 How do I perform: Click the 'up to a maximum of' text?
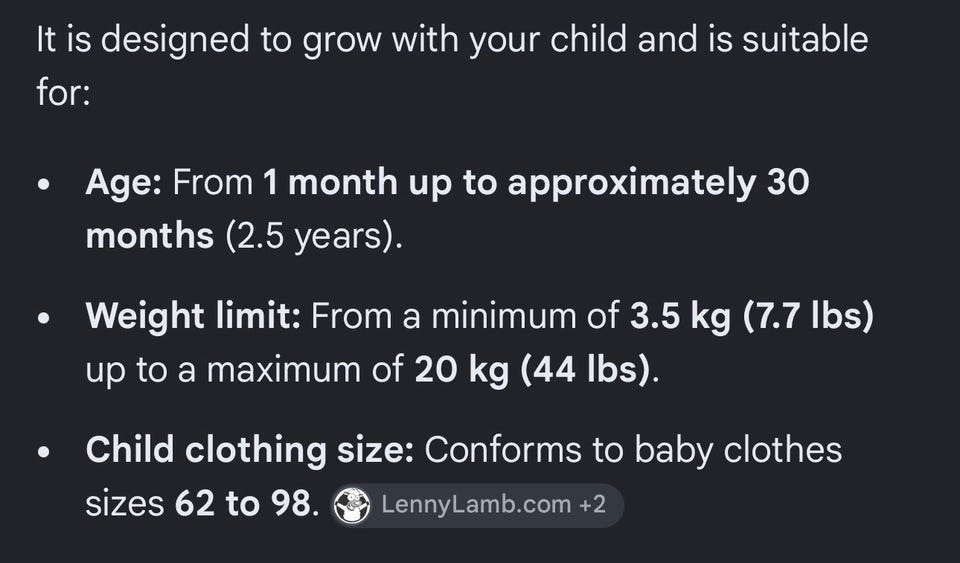[x=245, y=371]
